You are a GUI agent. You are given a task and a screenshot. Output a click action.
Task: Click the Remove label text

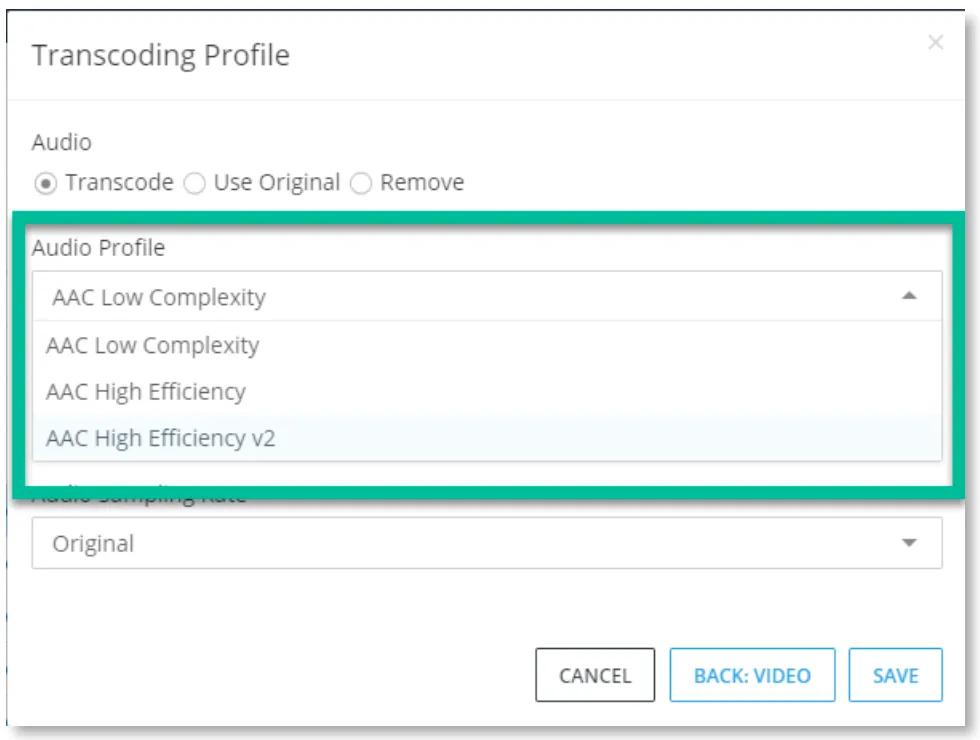pos(422,182)
